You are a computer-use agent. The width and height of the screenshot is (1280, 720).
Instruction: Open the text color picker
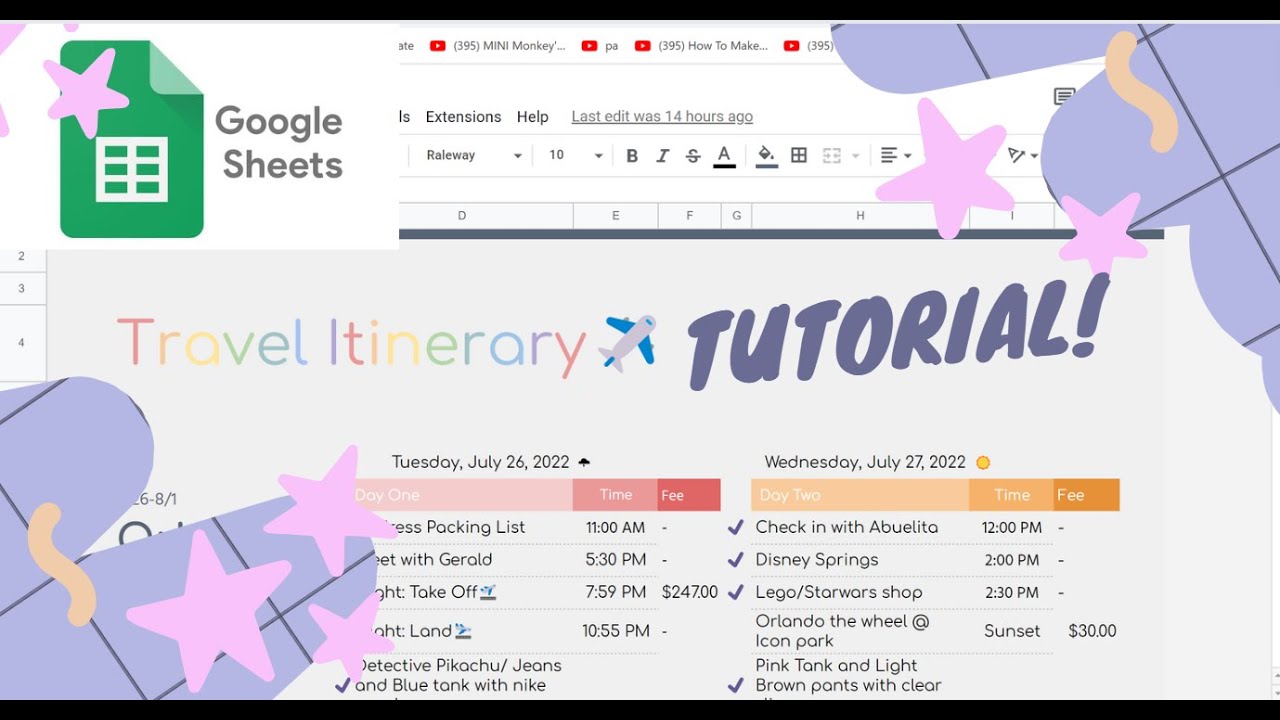[724, 155]
